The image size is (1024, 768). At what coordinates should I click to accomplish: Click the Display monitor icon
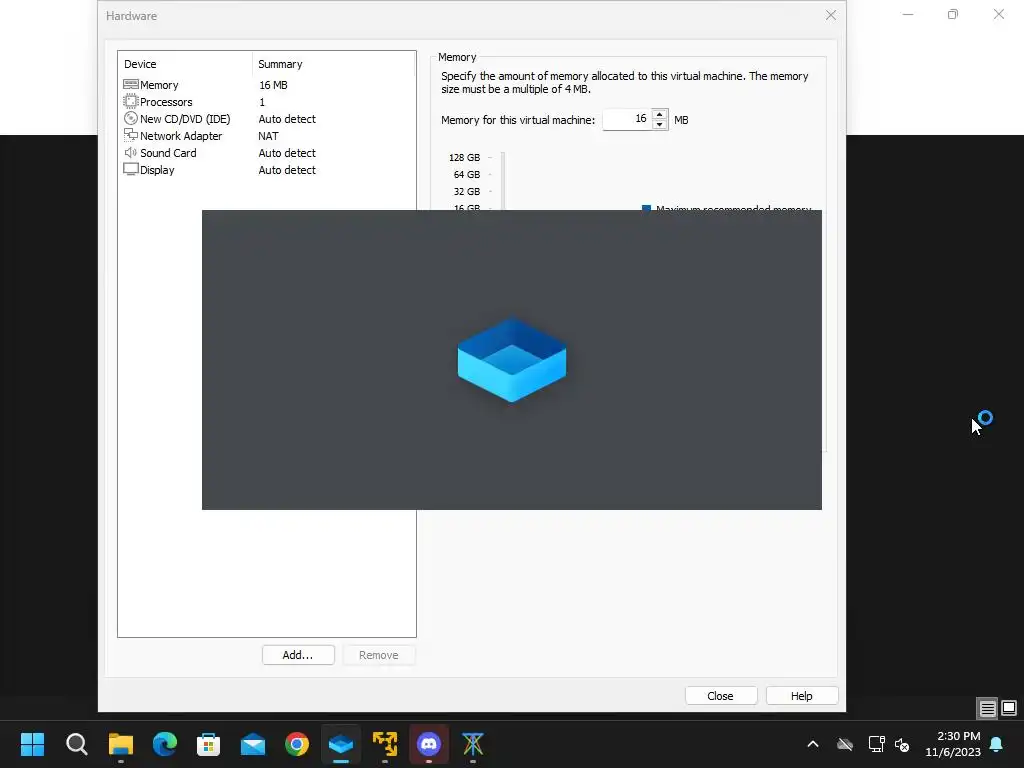131,169
